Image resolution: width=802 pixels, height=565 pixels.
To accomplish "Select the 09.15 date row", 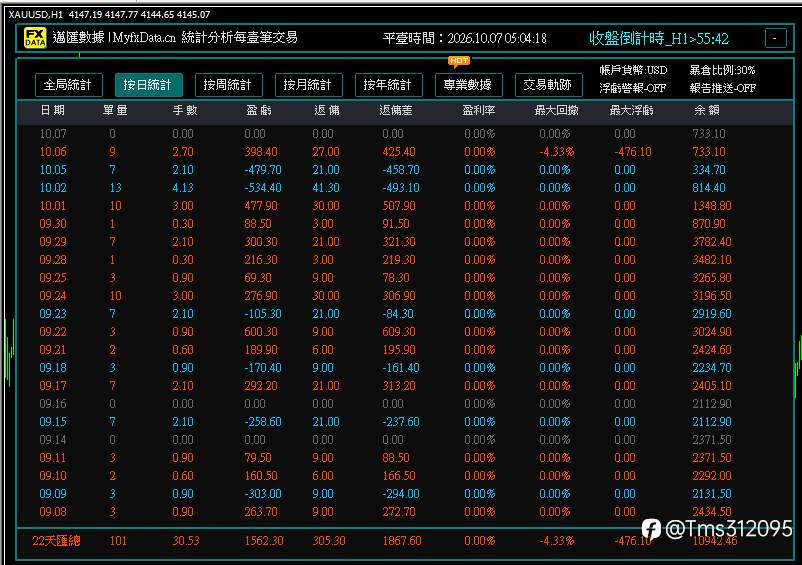I will tap(404, 422).
